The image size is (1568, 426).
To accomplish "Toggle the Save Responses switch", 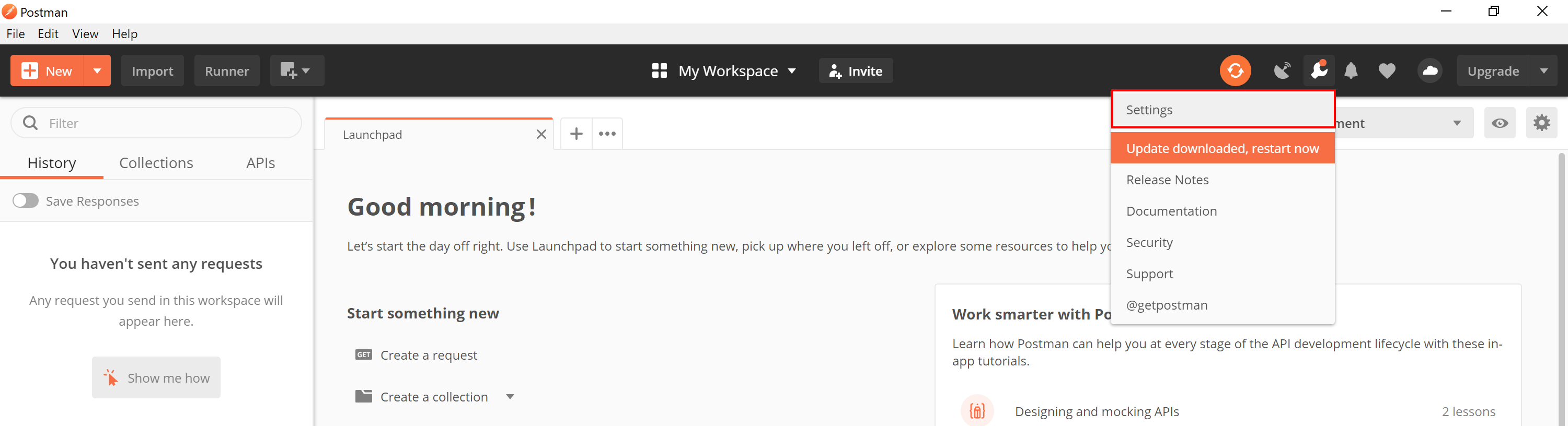I will pos(26,201).
